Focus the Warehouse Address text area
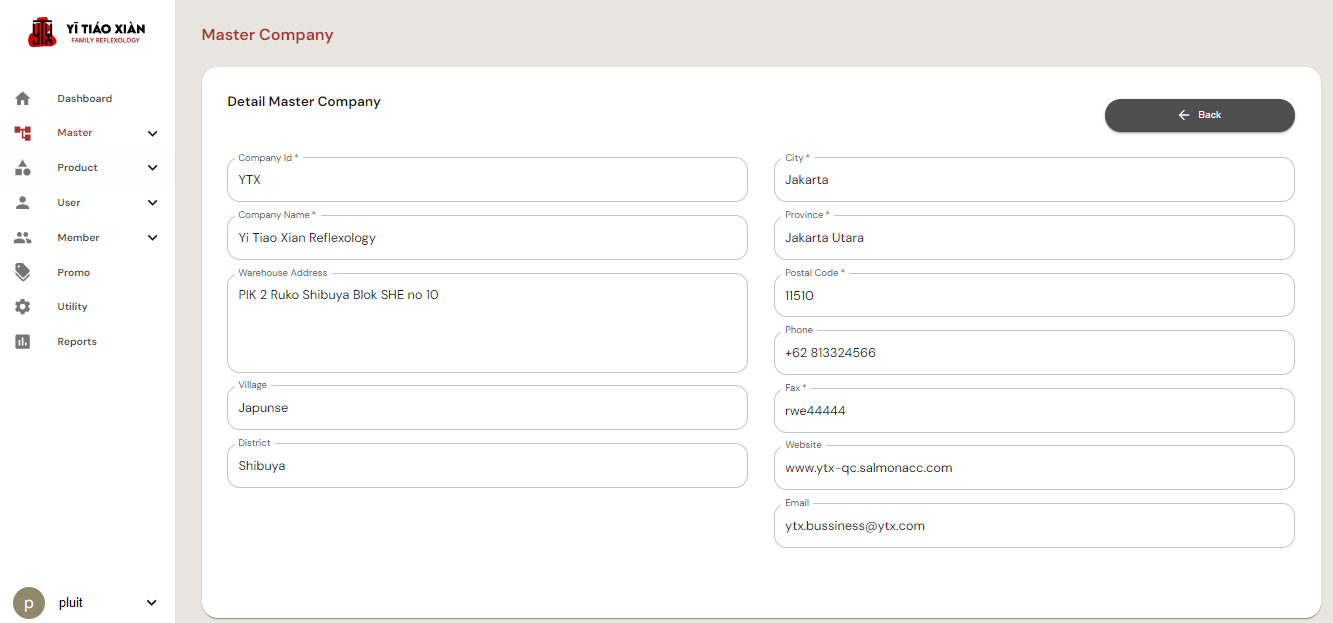 pyautogui.click(x=487, y=324)
